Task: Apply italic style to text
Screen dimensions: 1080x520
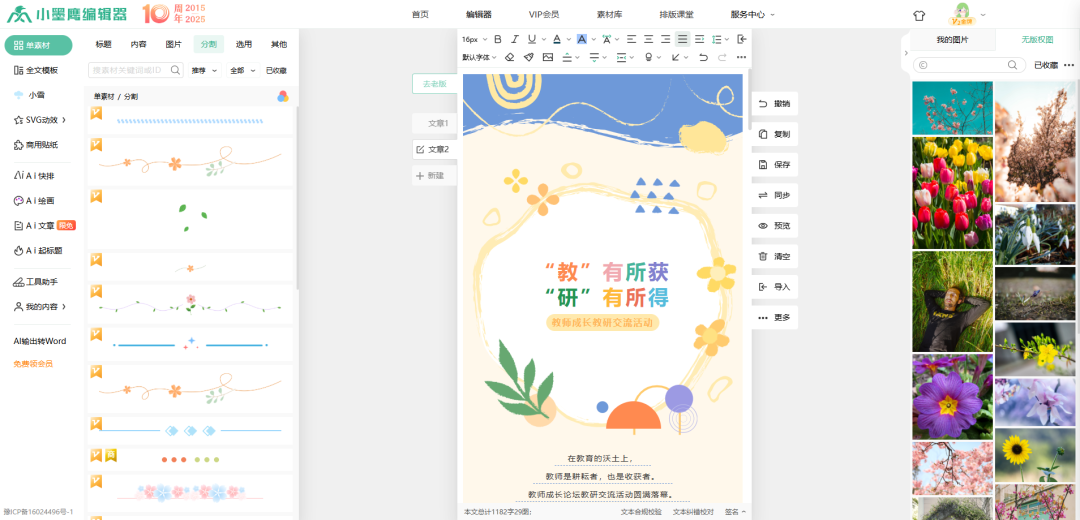Action: tap(515, 39)
